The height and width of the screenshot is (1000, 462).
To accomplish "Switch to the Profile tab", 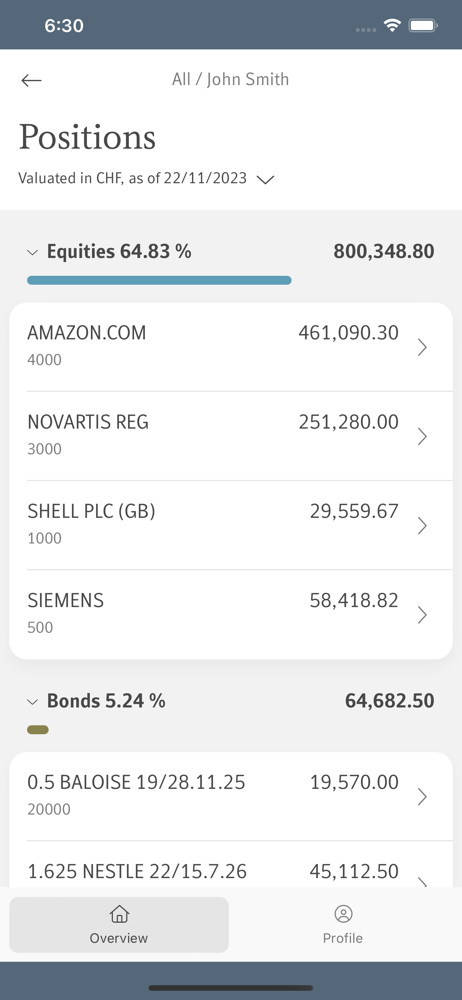I will tap(343, 925).
